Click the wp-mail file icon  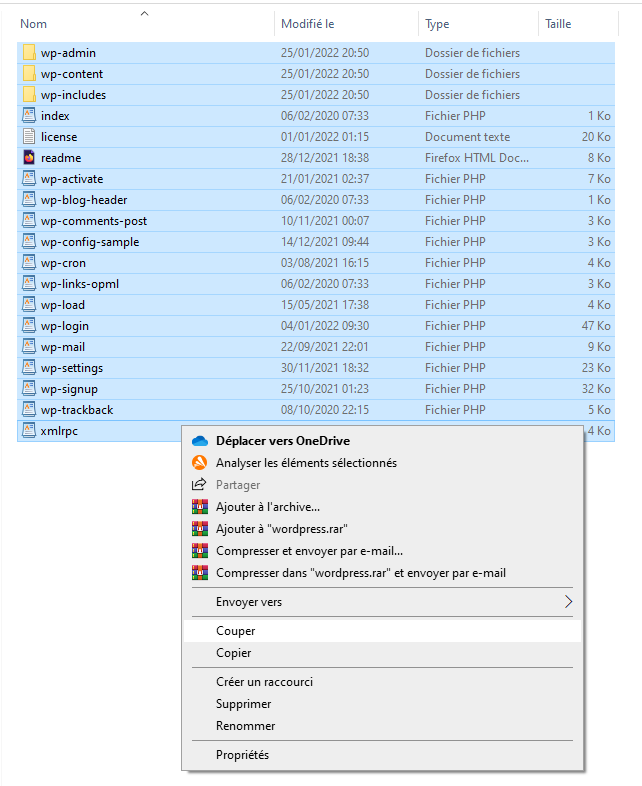click(29, 347)
